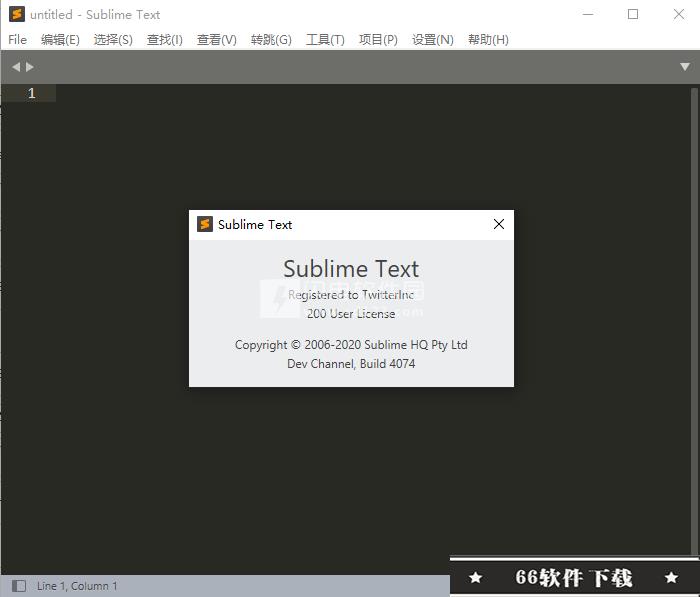Click 'Registered to TwitterInc' text

351,295
